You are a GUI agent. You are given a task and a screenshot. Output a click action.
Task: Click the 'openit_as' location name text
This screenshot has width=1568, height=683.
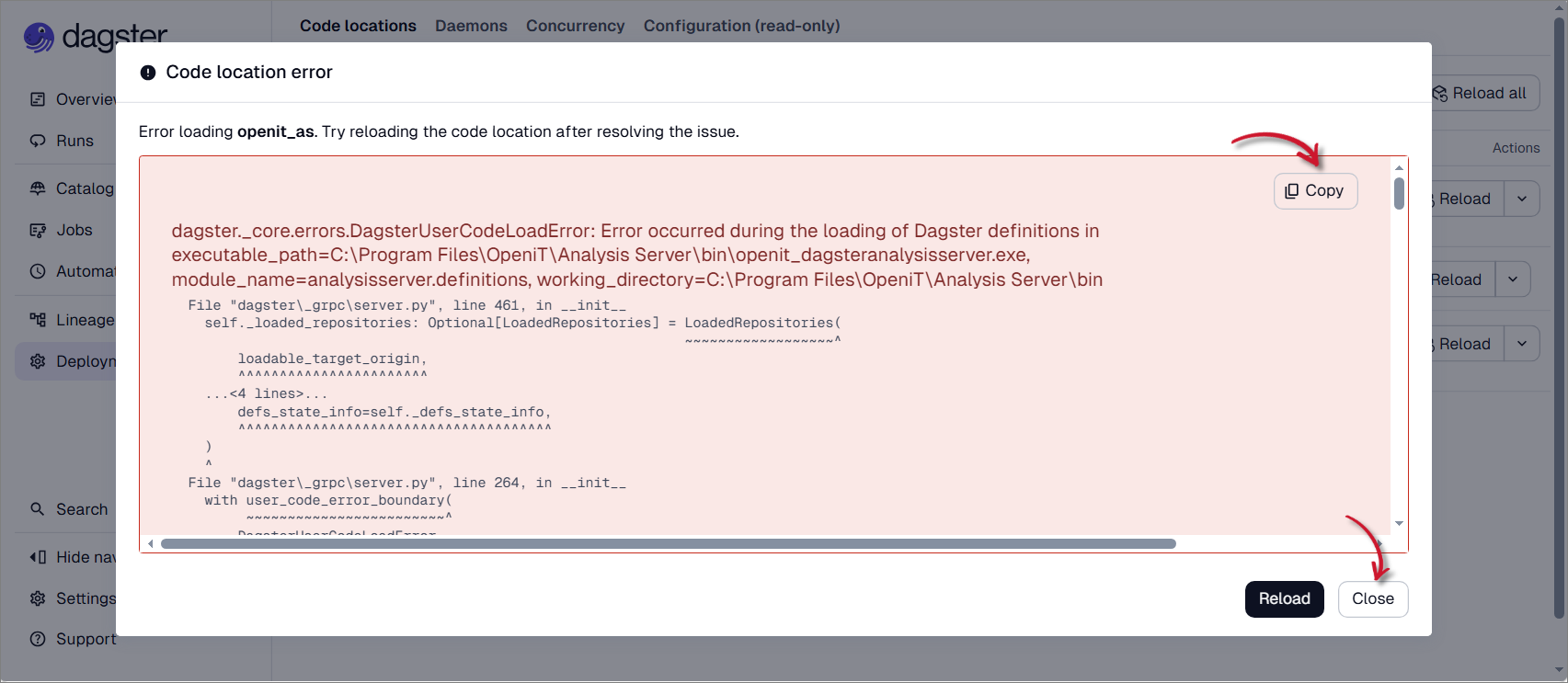[276, 131]
